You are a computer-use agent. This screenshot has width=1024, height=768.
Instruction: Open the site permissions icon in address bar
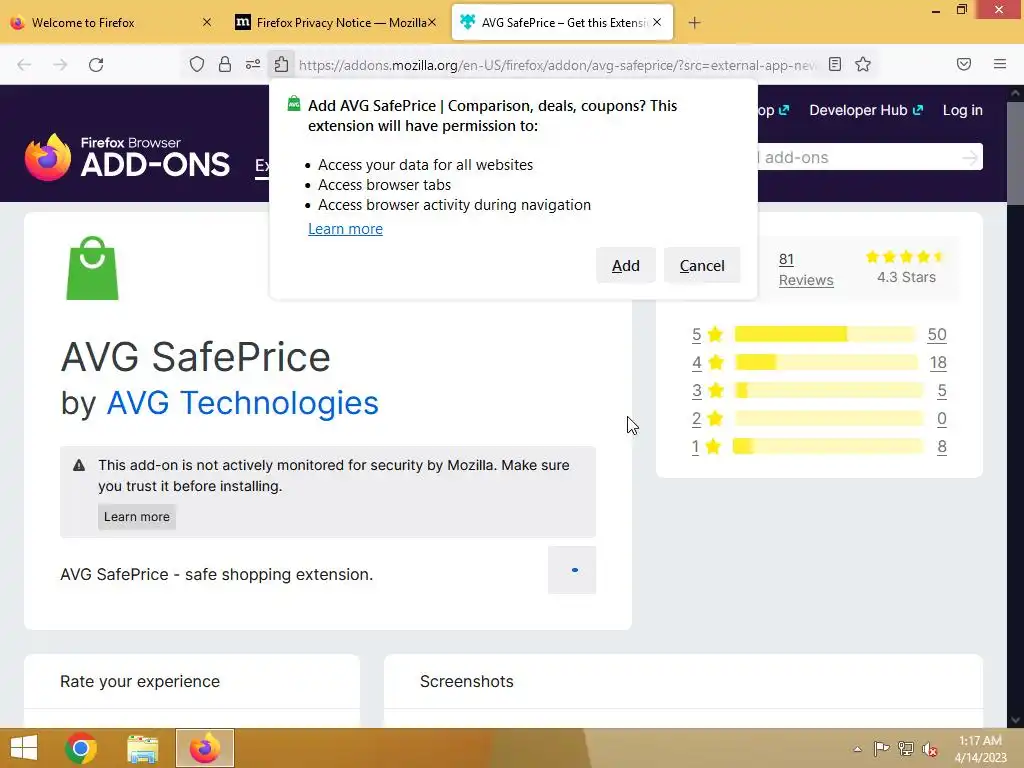[x=253, y=64]
